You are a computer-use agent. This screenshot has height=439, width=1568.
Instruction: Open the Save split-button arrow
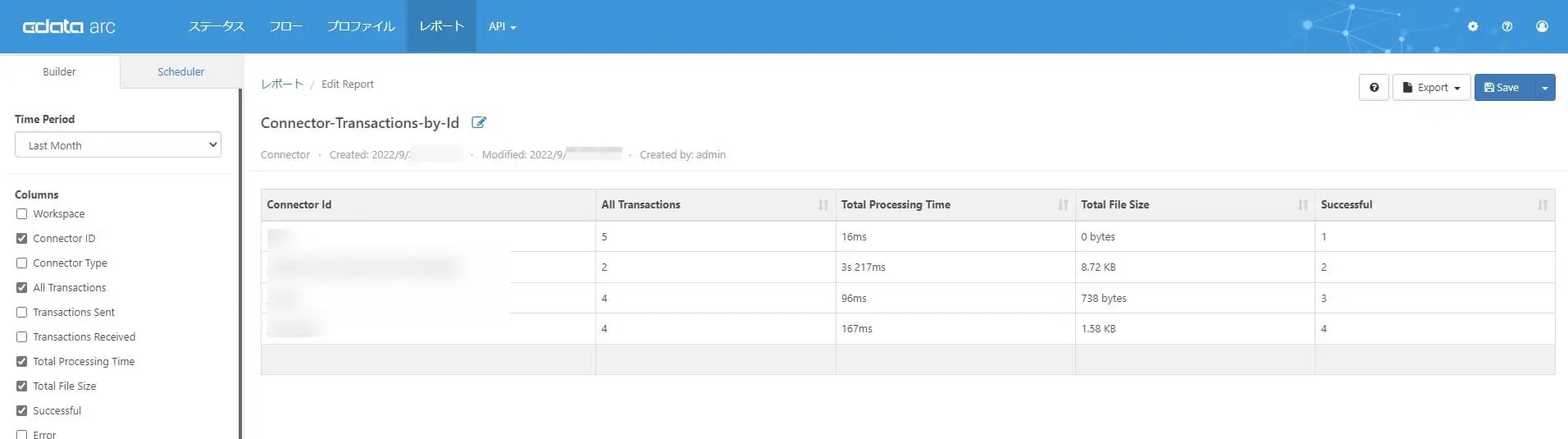click(x=1545, y=88)
